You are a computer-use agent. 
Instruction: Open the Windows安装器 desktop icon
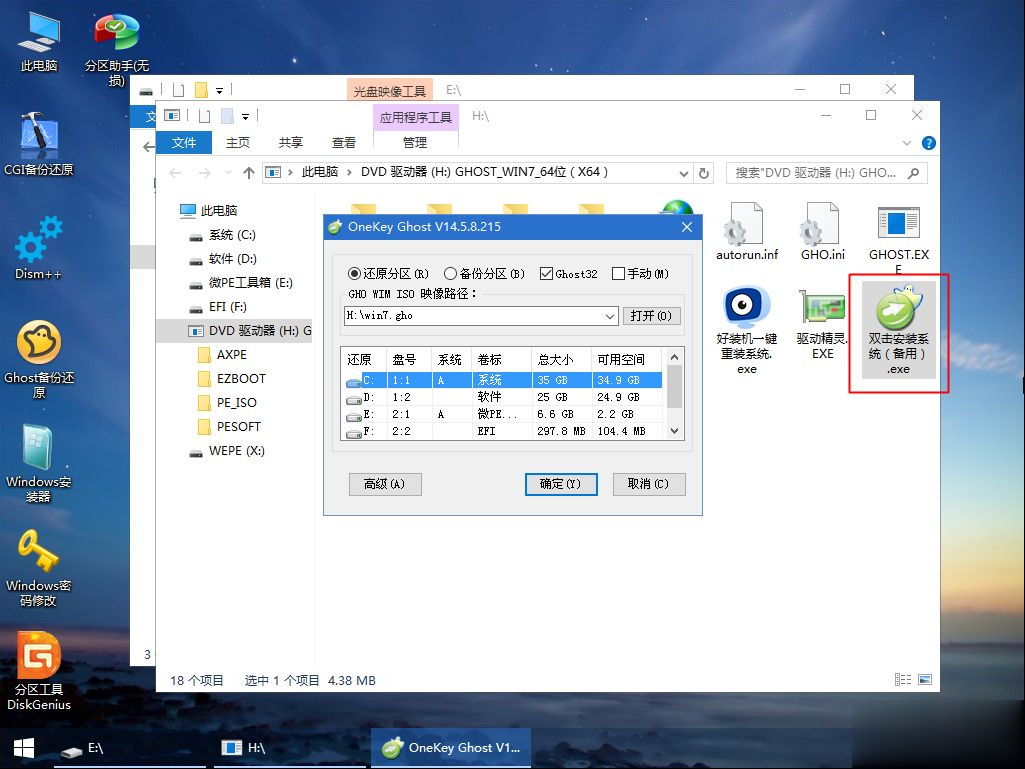(39, 464)
